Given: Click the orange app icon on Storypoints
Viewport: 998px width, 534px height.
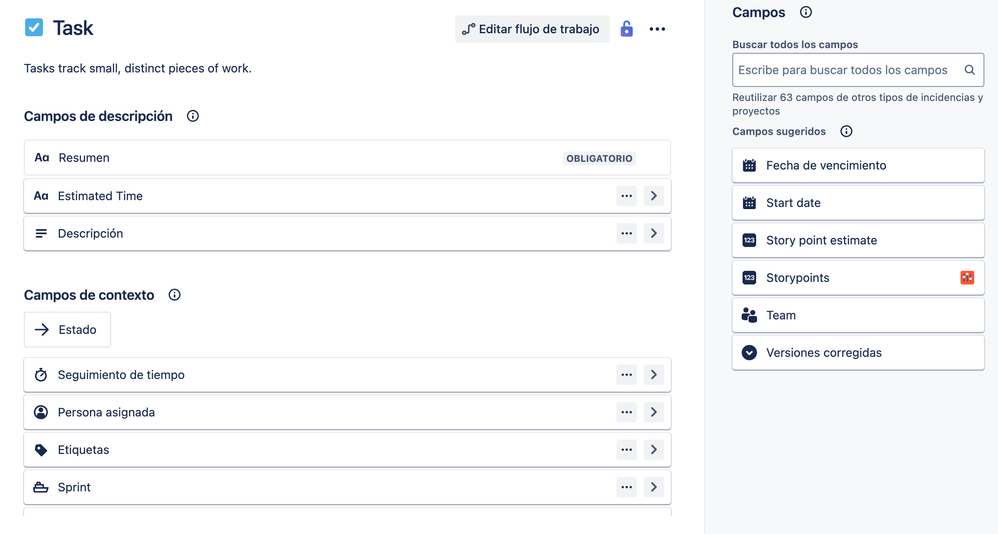Looking at the screenshot, I should coord(967,278).
